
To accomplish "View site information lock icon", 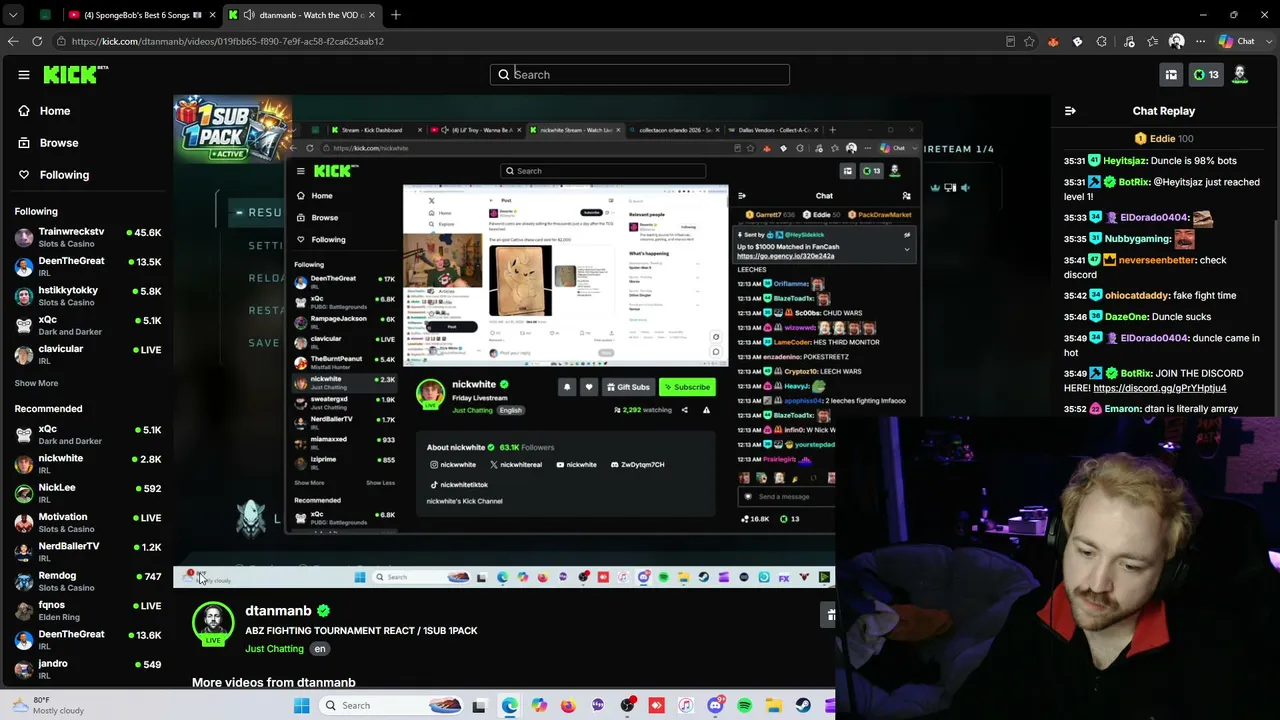I will tap(62, 41).
